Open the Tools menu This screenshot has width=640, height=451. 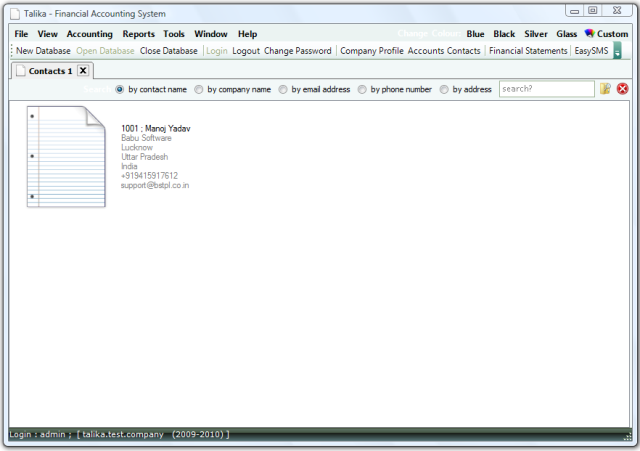(x=174, y=34)
